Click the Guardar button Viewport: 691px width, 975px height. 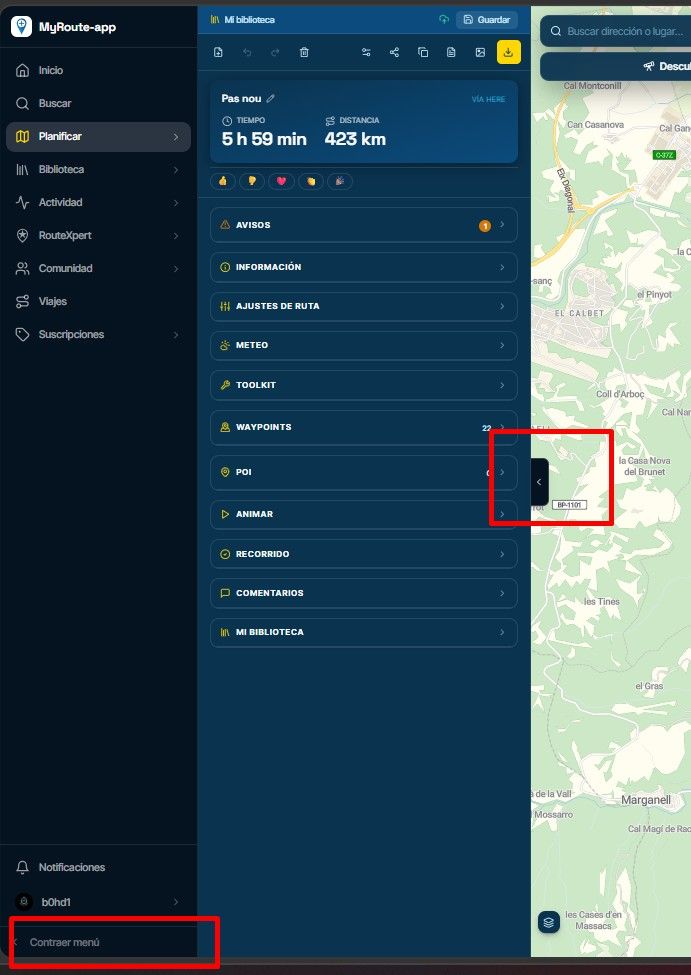click(x=487, y=20)
